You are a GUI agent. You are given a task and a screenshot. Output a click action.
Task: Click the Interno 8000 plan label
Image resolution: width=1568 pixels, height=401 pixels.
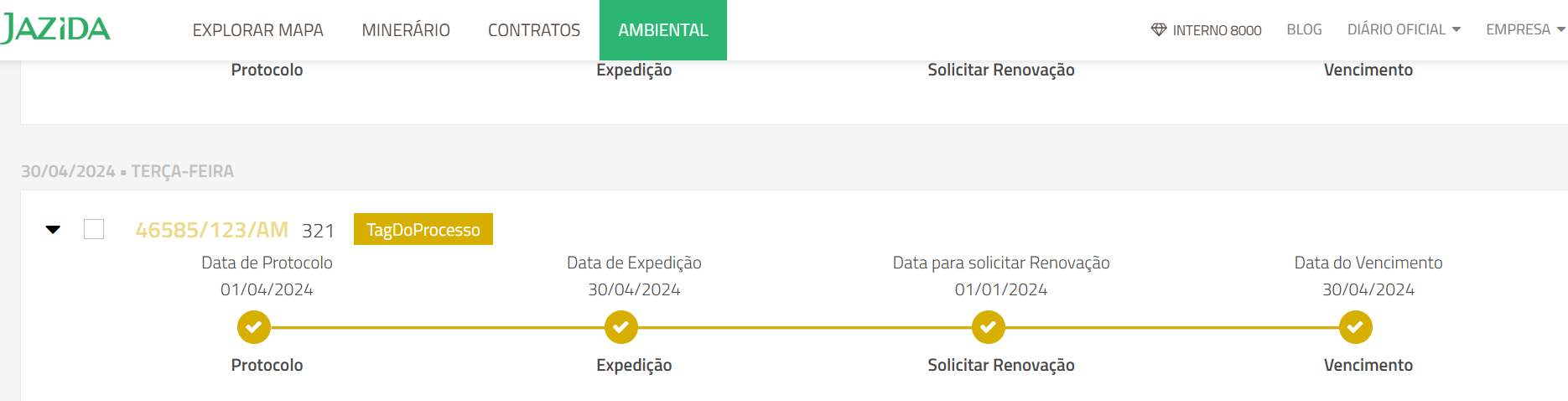click(x=1217, y=30)
